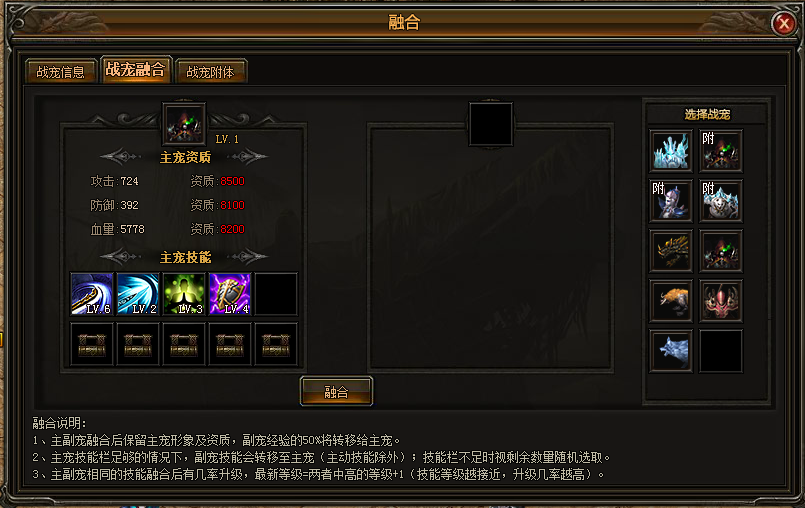
Task: Click the LV.4 purple shield skill icon
Action: pyautogui.click(x=230, y=294)
